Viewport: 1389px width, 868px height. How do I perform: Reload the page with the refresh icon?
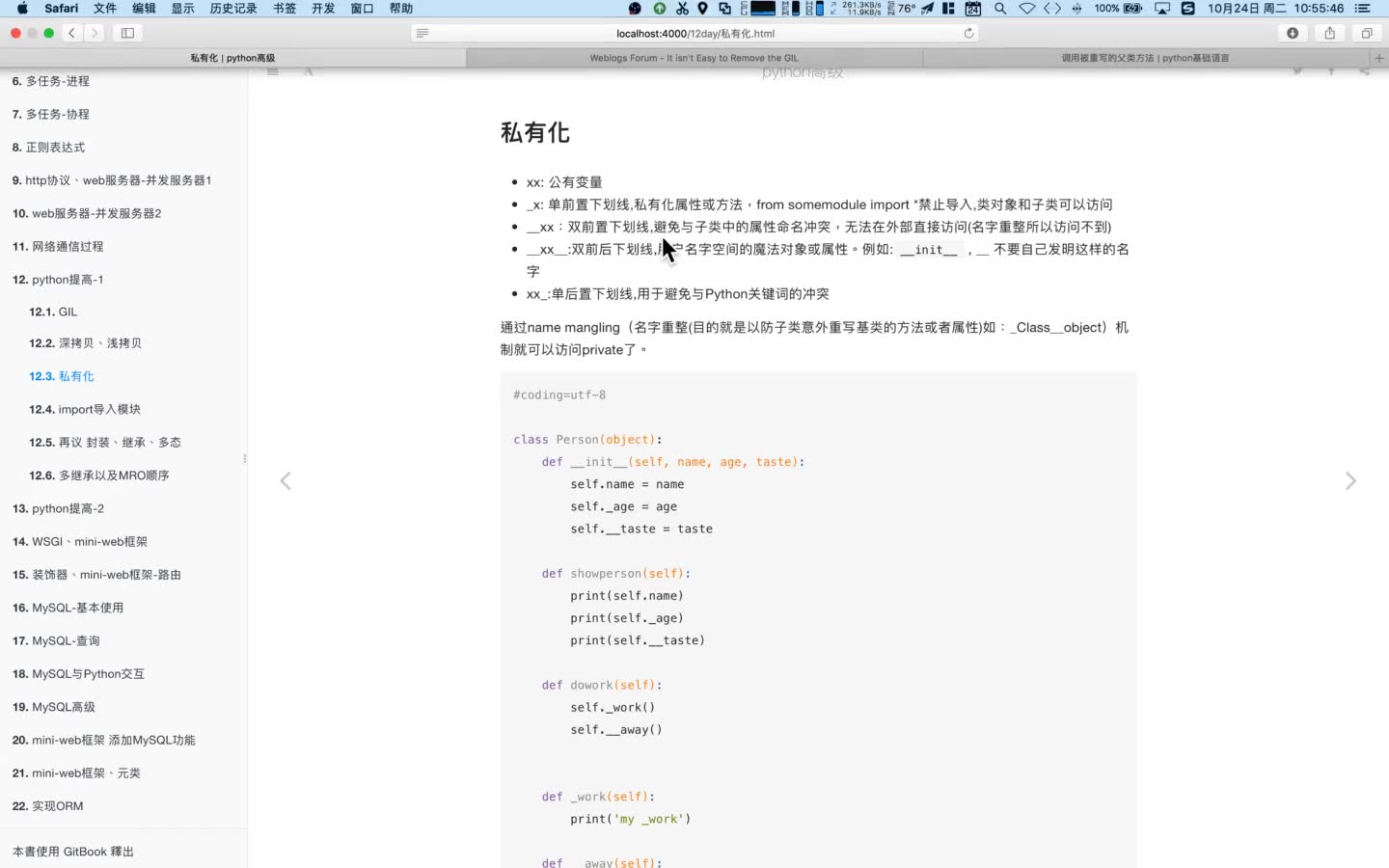(968, 33)
